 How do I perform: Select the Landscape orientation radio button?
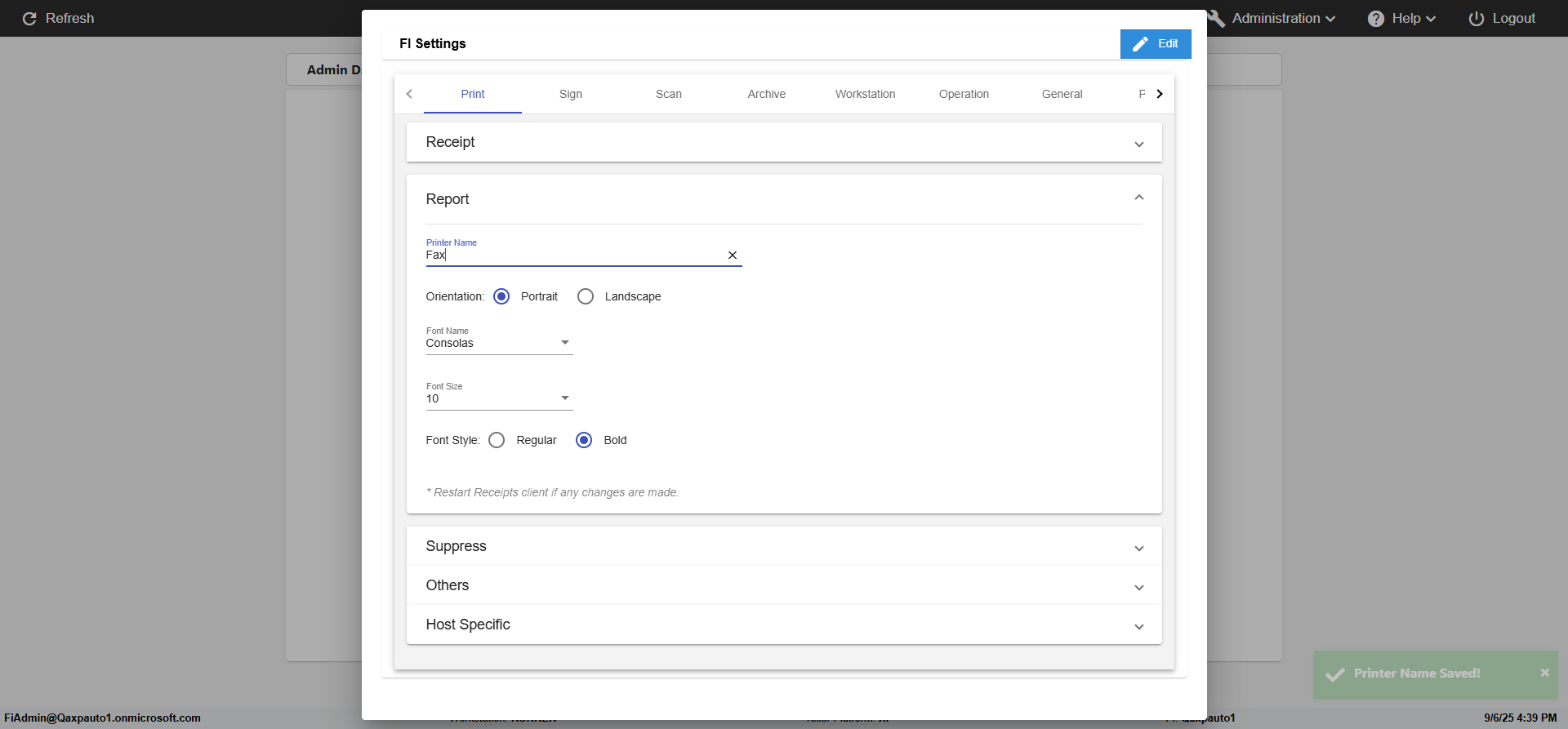click(x=586, y=296)
